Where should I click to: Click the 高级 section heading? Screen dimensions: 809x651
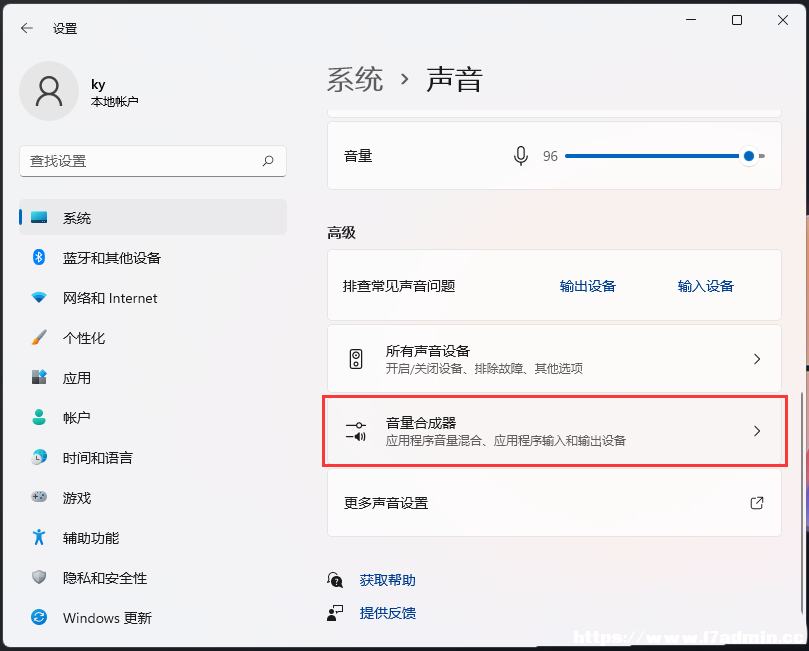pos(342,233)
